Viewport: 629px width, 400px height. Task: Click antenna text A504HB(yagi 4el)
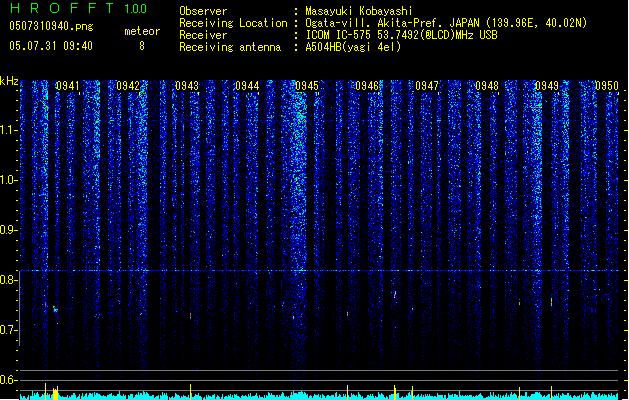353,47
